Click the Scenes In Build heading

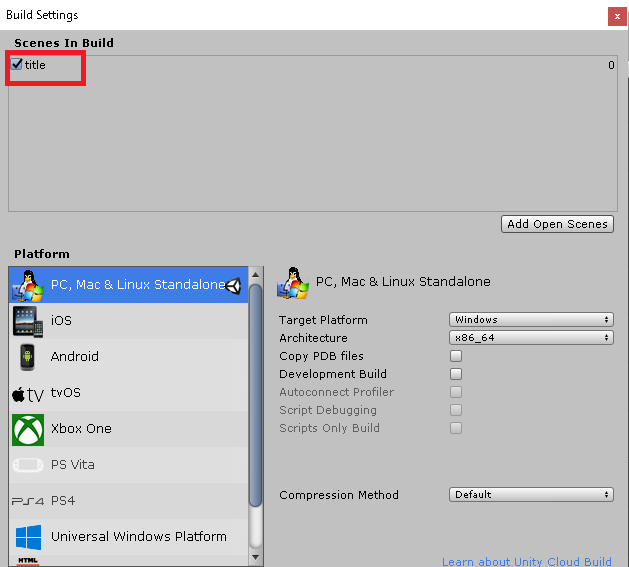[x=64, y=43]
